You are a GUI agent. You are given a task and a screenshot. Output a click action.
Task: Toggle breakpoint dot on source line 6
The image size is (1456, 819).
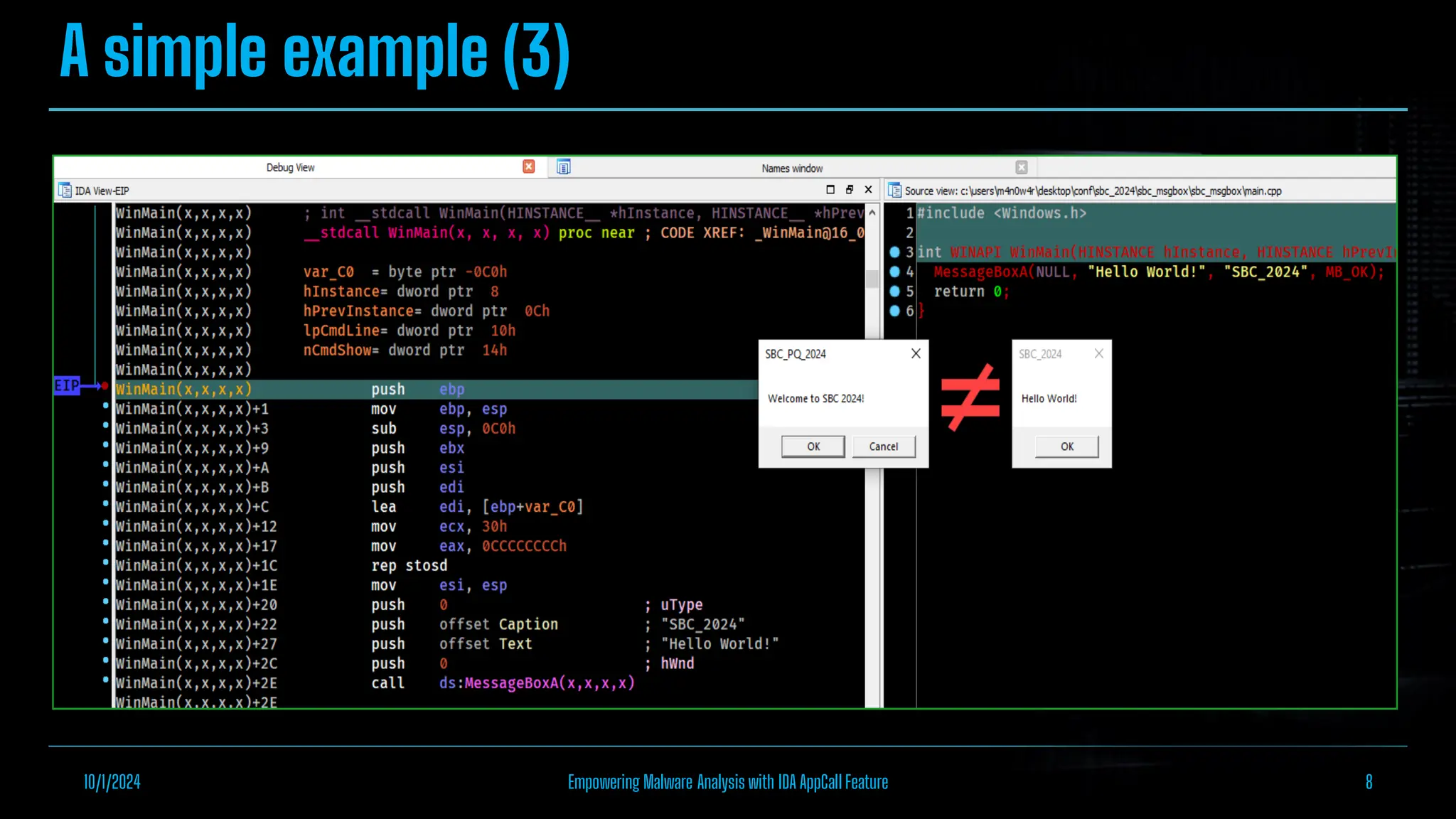[x=894, y=311]
